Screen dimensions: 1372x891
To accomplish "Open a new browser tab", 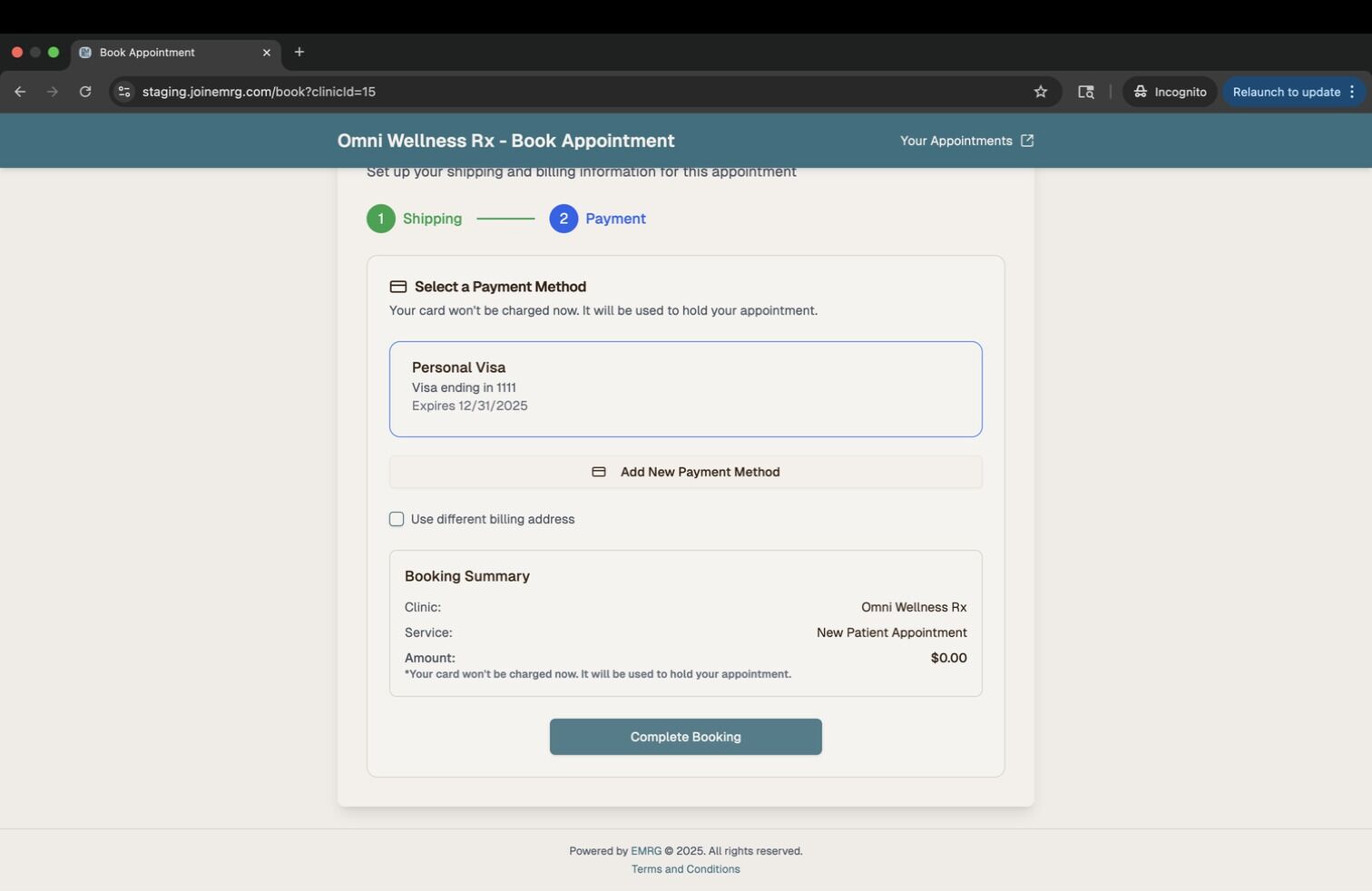I will (299, 52).
